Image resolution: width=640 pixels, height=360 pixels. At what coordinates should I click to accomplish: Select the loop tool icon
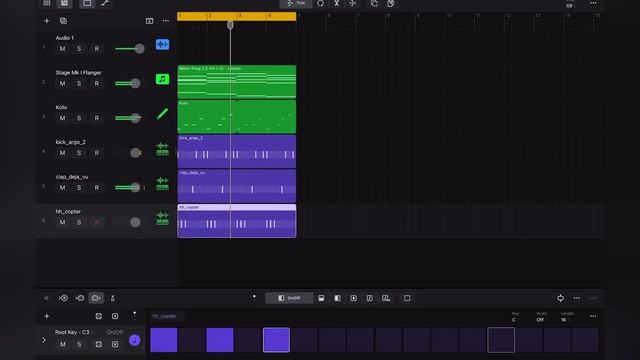pos(320,3)
